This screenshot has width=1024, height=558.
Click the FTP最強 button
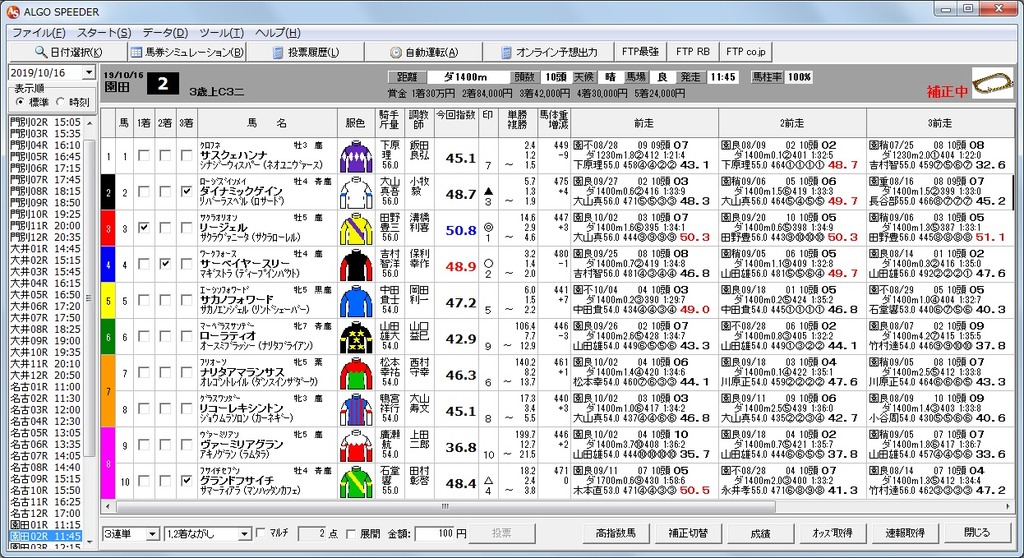(x=640, y=52)
